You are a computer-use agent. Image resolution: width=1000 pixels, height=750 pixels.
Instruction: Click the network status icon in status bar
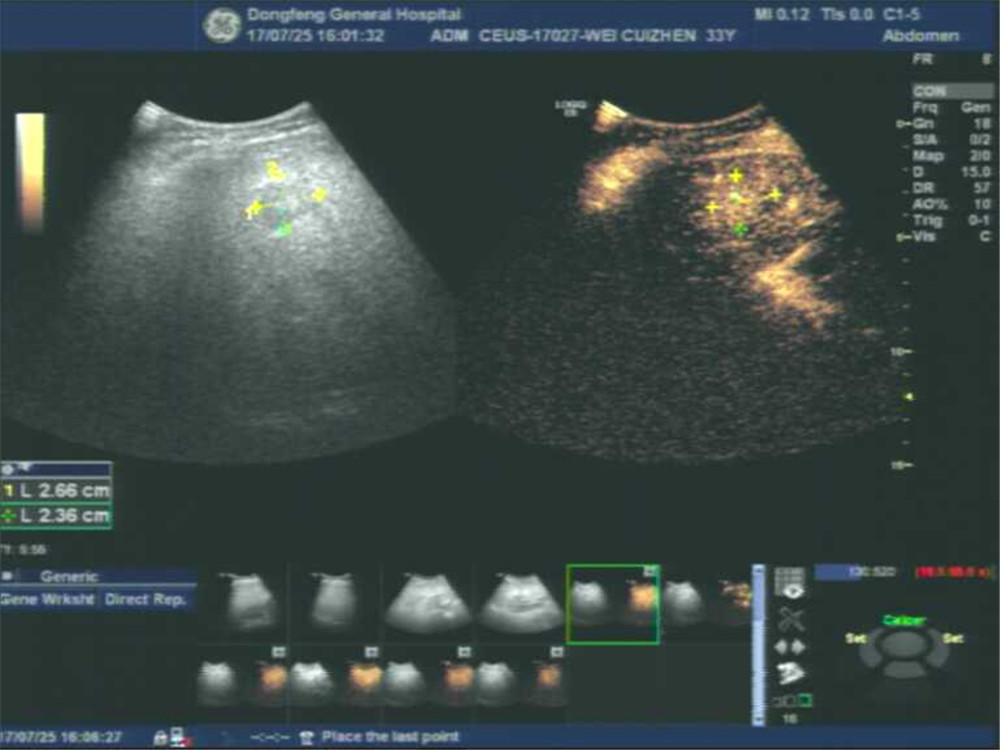click(x=177, y=737)
